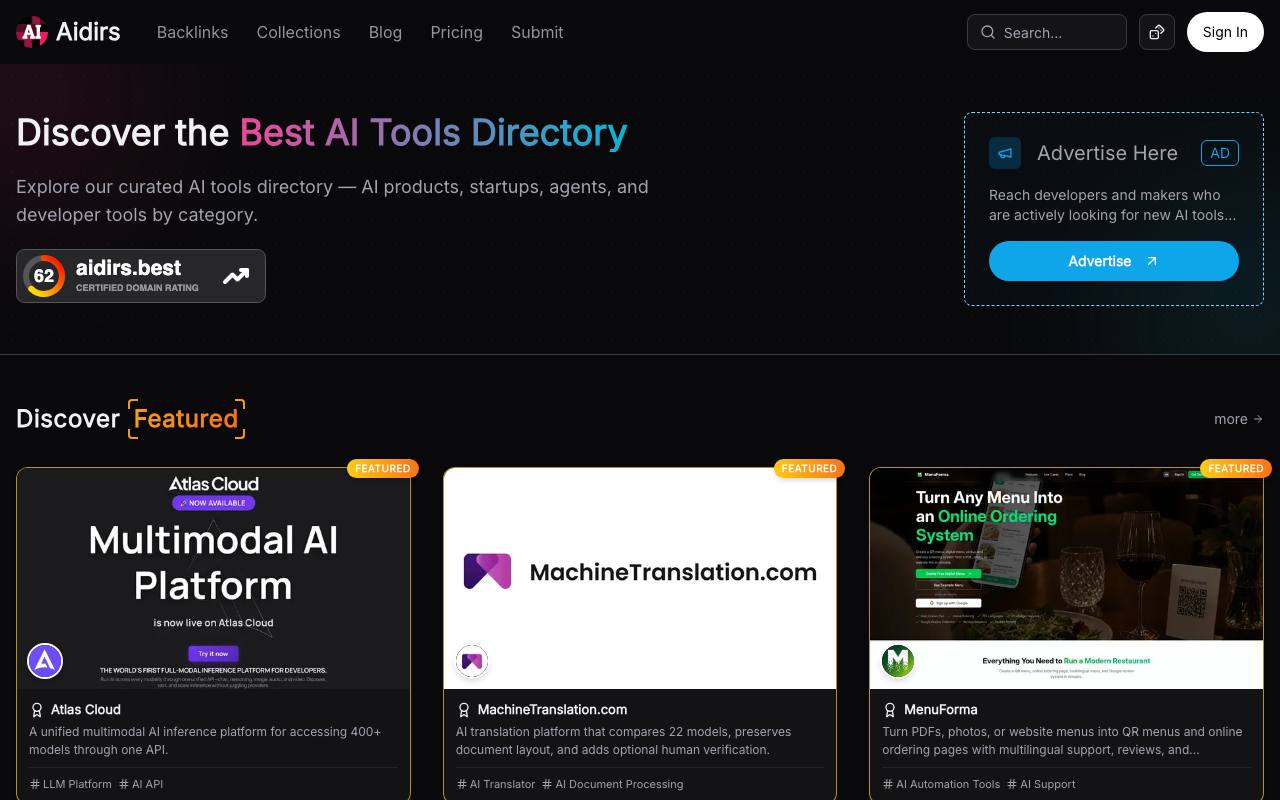Open the MenuForma card title link

point(940,710)
